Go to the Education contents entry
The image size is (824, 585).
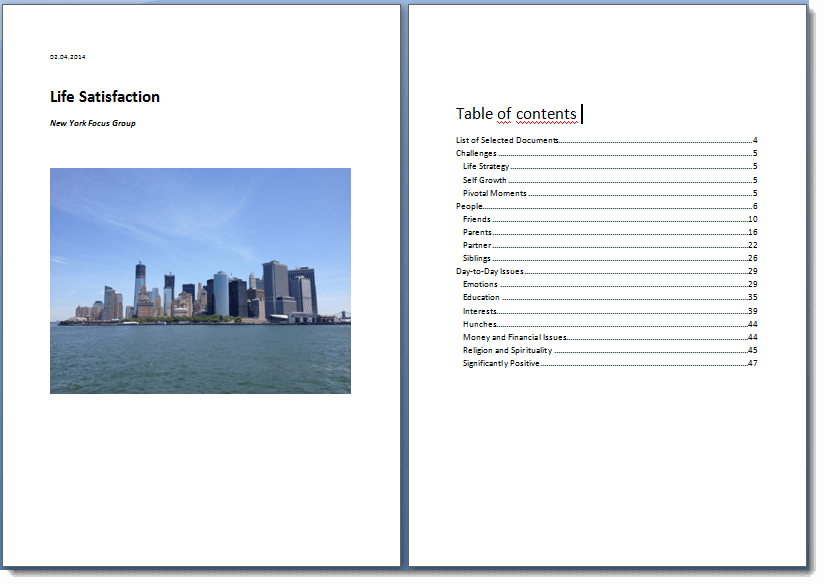click(x=481, y=297)
